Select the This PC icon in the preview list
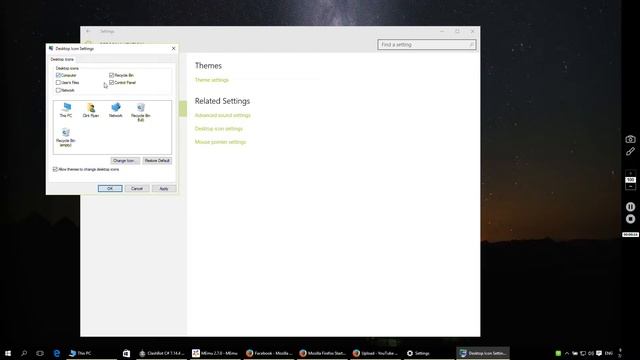The image size is (640, 360). 66,110
